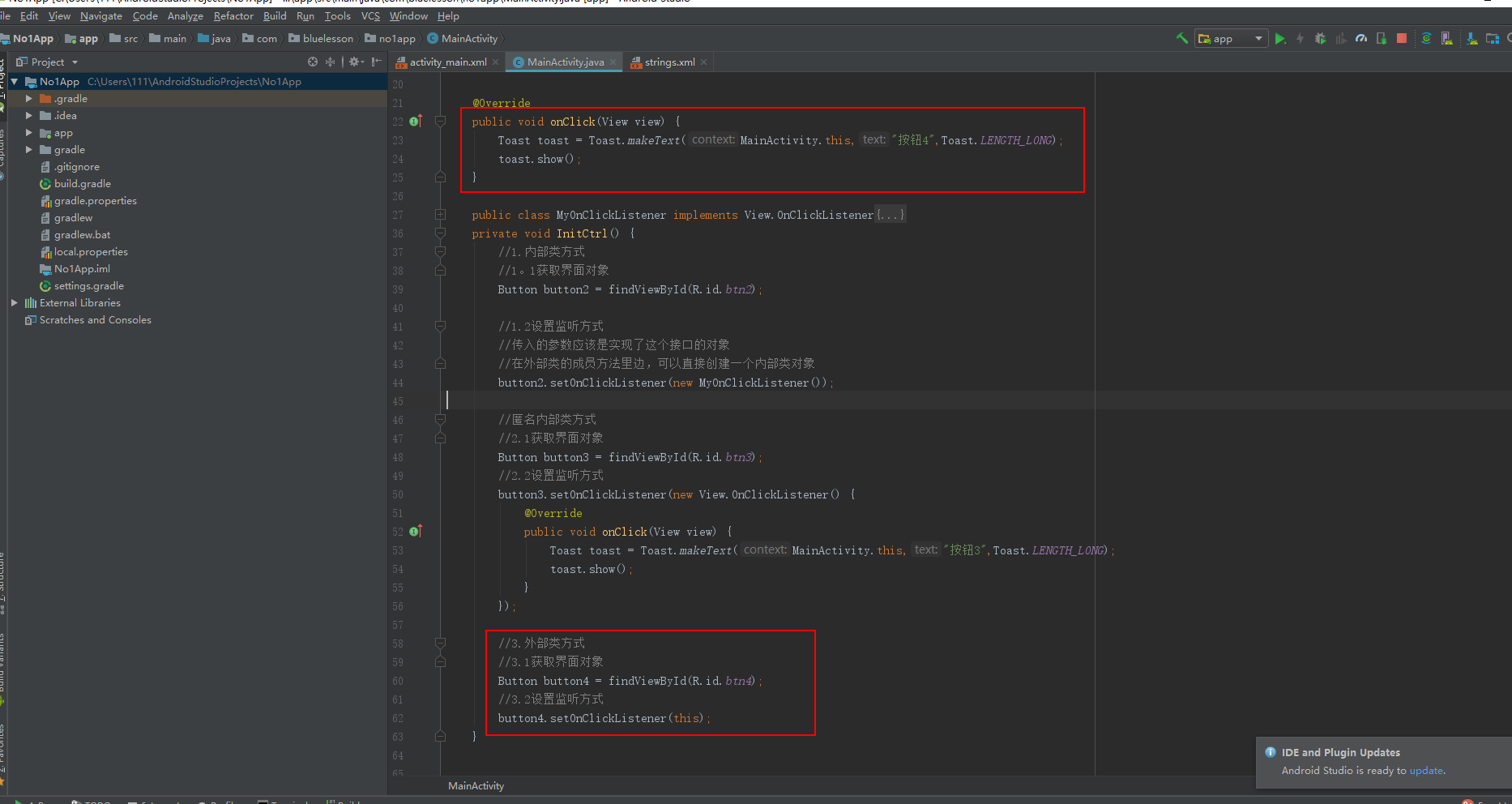The height and width of the screenshot is (804, 1512).
Task: Expand folded MyOnClickListener class at line 27
Action: (440, 215)
